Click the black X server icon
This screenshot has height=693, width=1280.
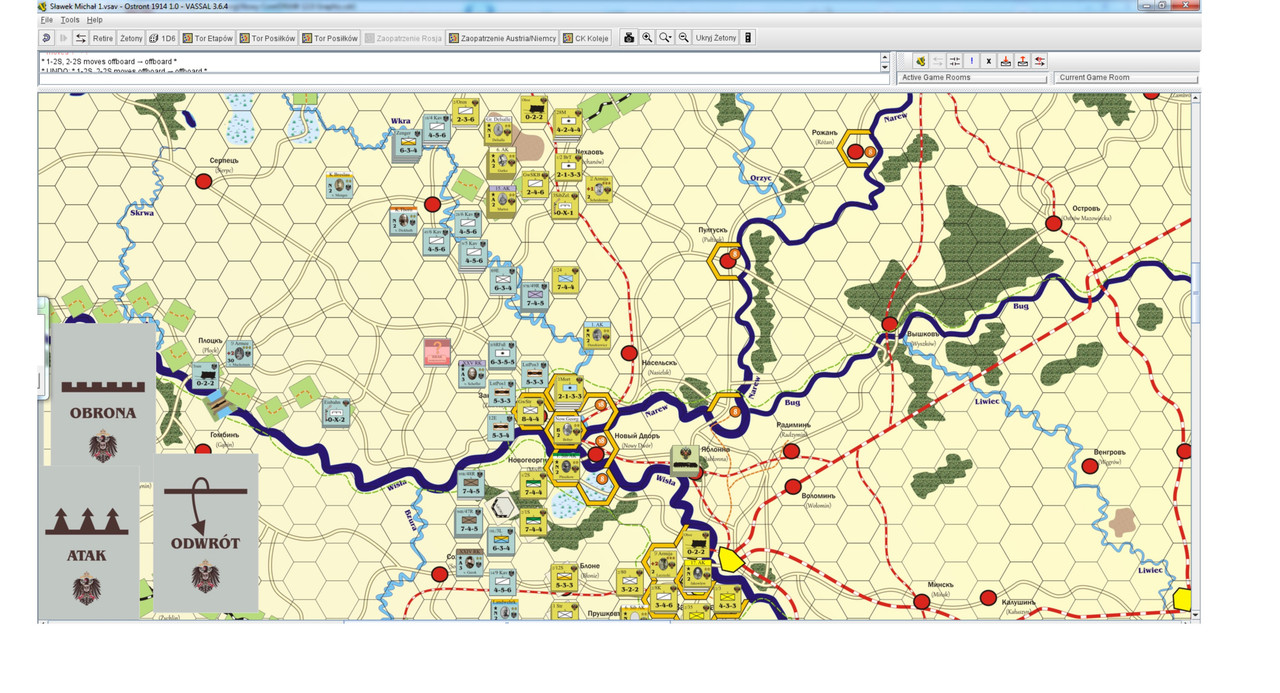coord(988,61)
